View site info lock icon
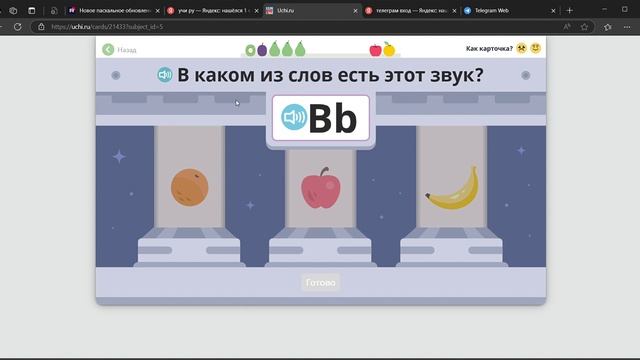640x360 pixels. [41, 27]
